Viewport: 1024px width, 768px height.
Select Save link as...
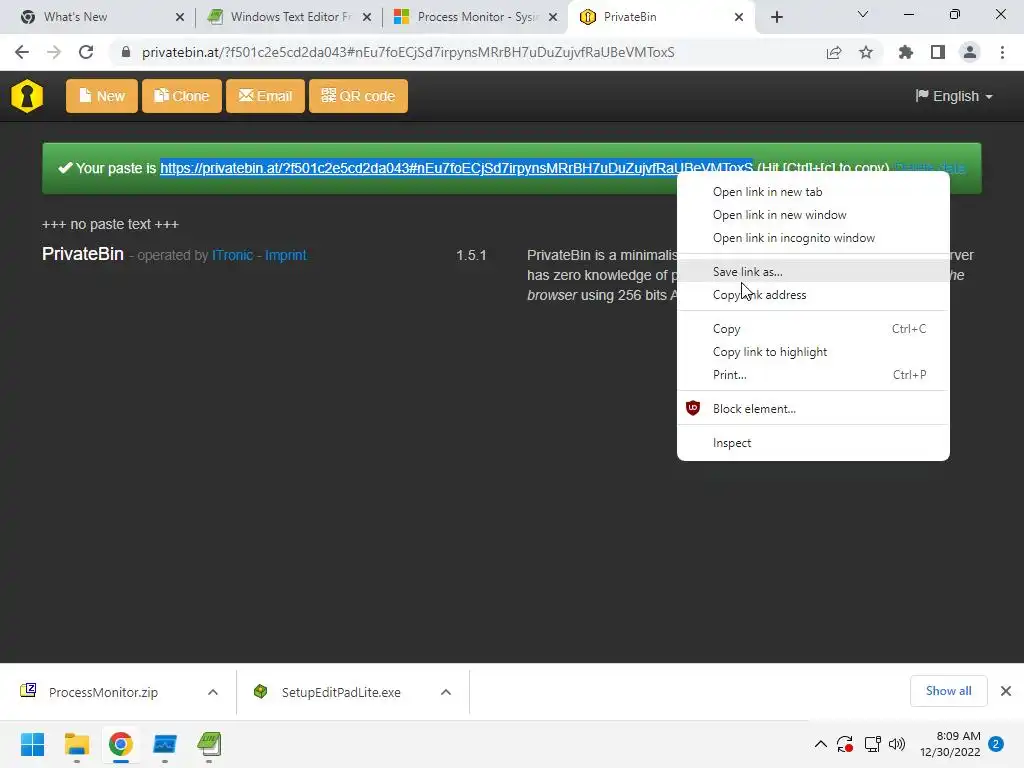pyautogui.click(x=813, y=272)
